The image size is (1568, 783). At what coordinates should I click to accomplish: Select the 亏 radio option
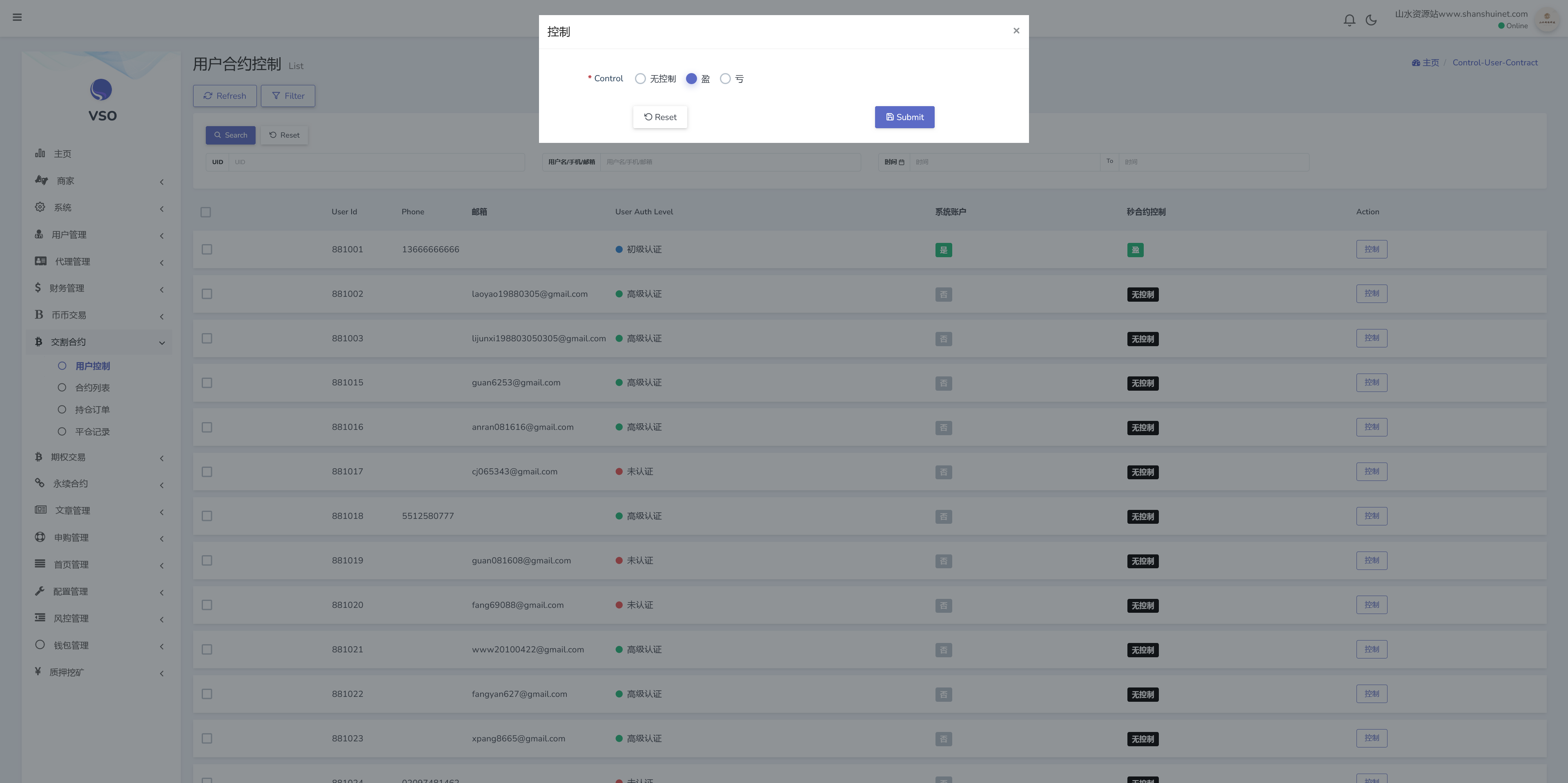725,78
